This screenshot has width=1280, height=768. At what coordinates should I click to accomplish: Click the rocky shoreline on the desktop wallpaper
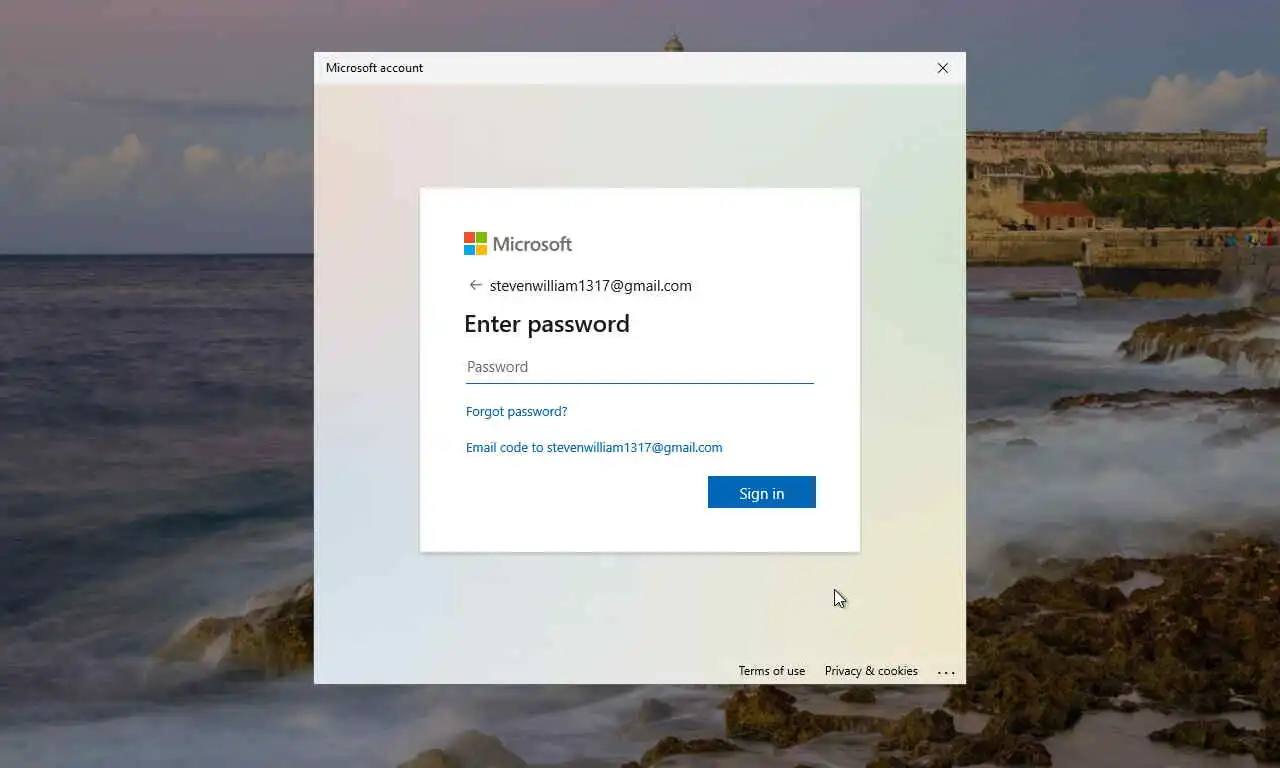pyautogui.click(x=1120, y=640)
